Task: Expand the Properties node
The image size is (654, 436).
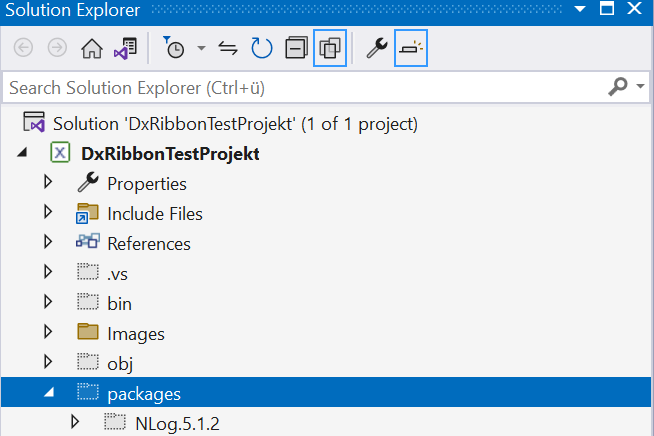Action: (48, 182)
